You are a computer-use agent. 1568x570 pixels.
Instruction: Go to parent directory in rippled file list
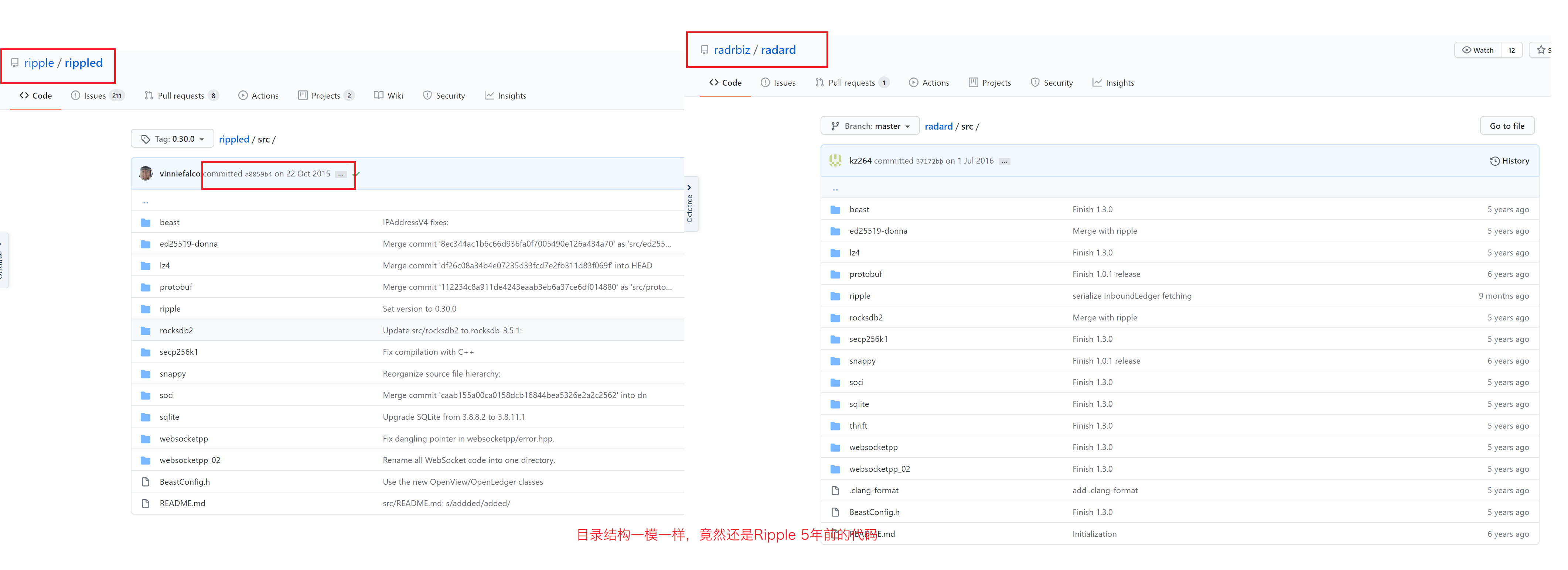tap(146, 201)
